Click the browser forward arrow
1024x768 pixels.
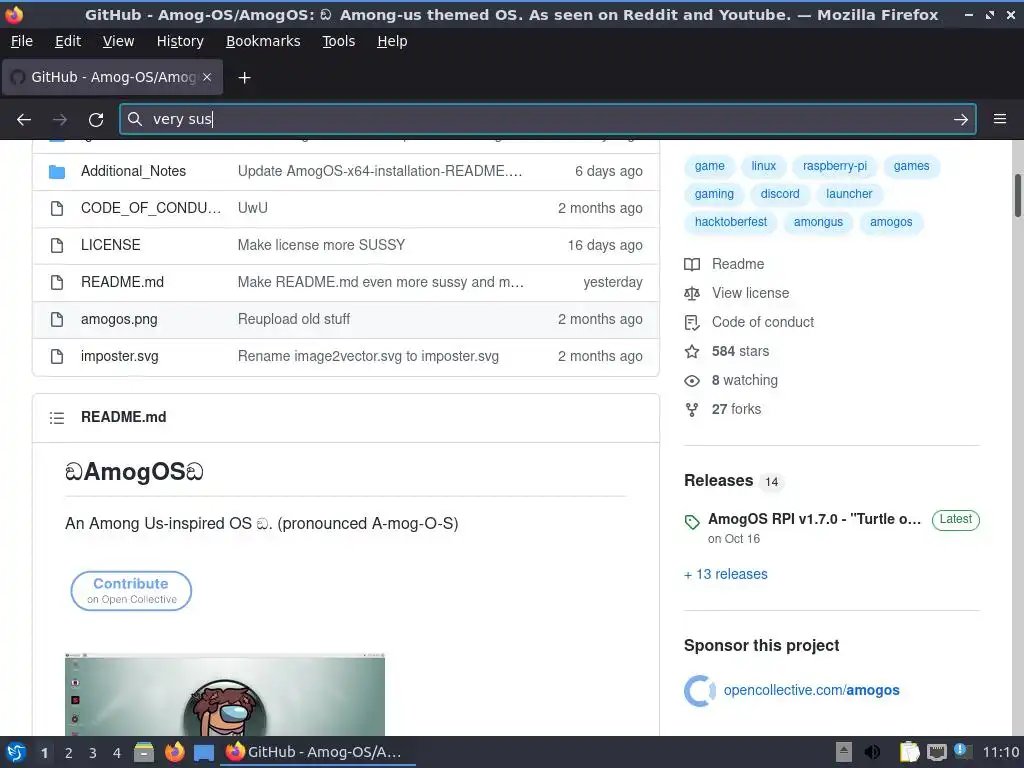pos(59,120)
